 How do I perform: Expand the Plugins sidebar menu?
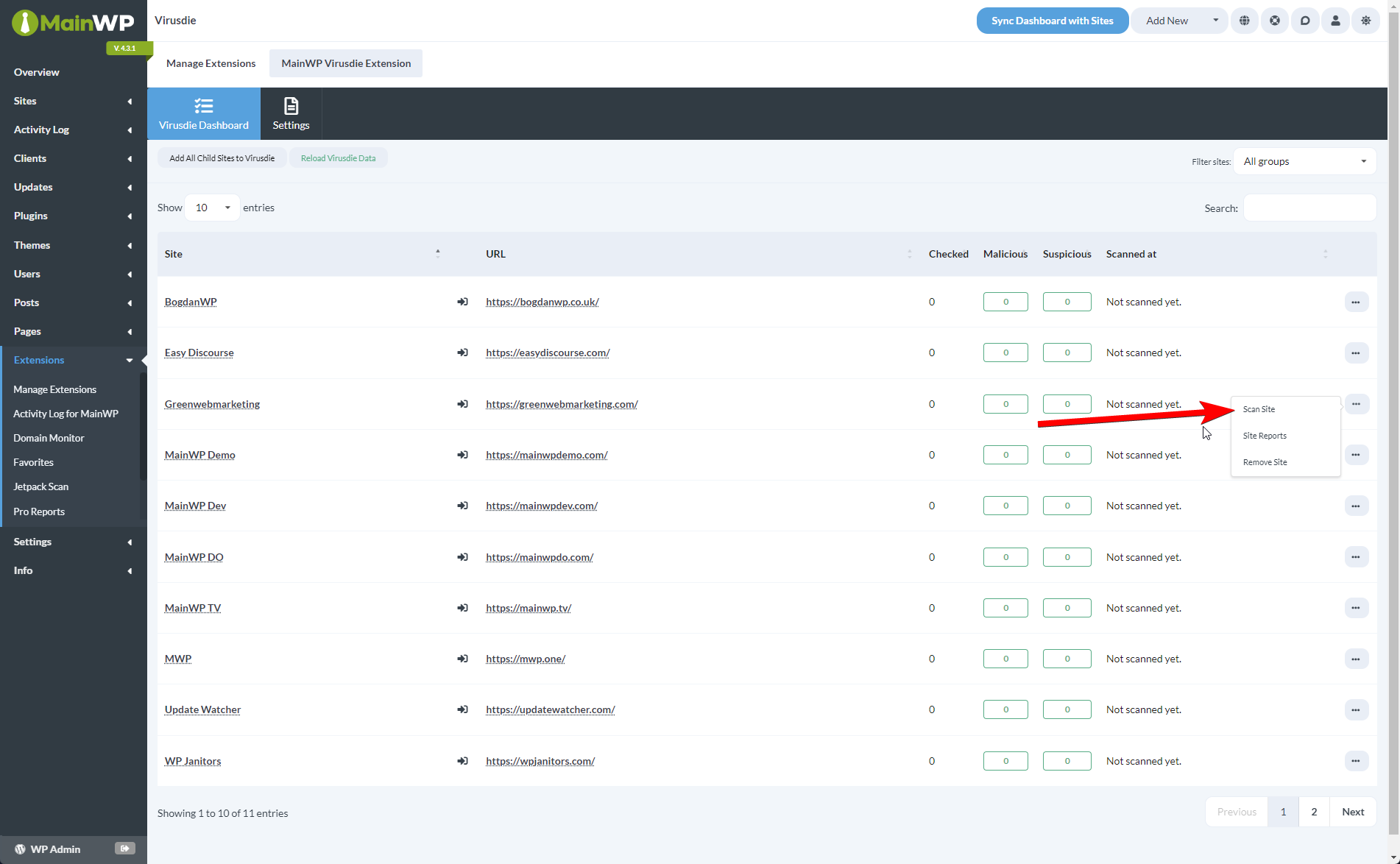(73, 216)
